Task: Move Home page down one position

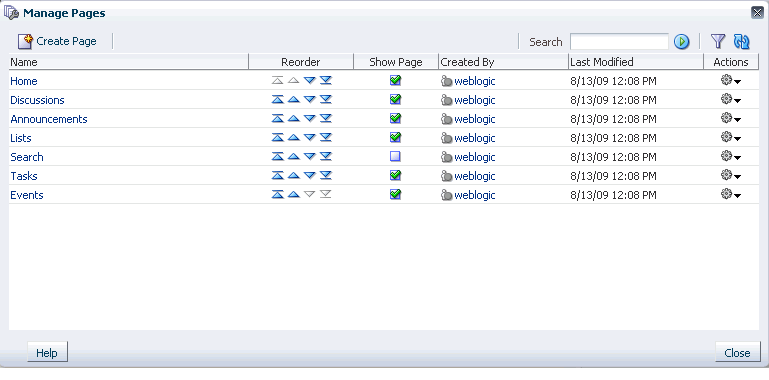Action: (309, 80)
